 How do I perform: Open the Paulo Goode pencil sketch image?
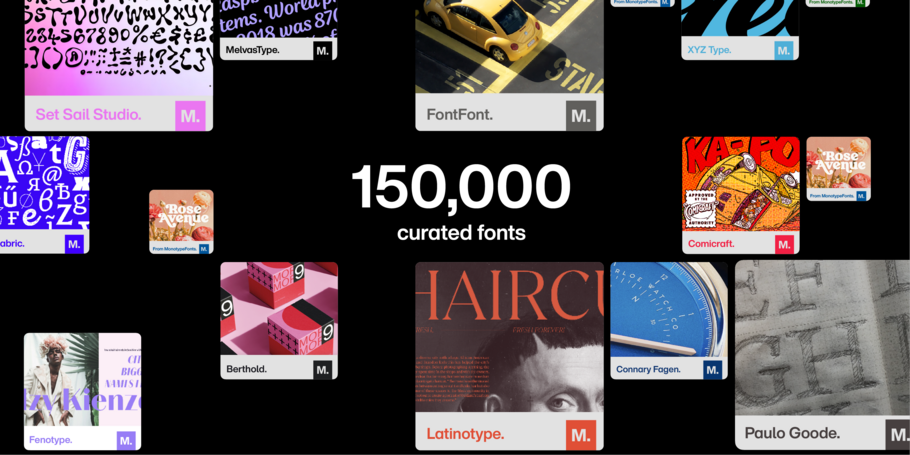tap(822, 338)
